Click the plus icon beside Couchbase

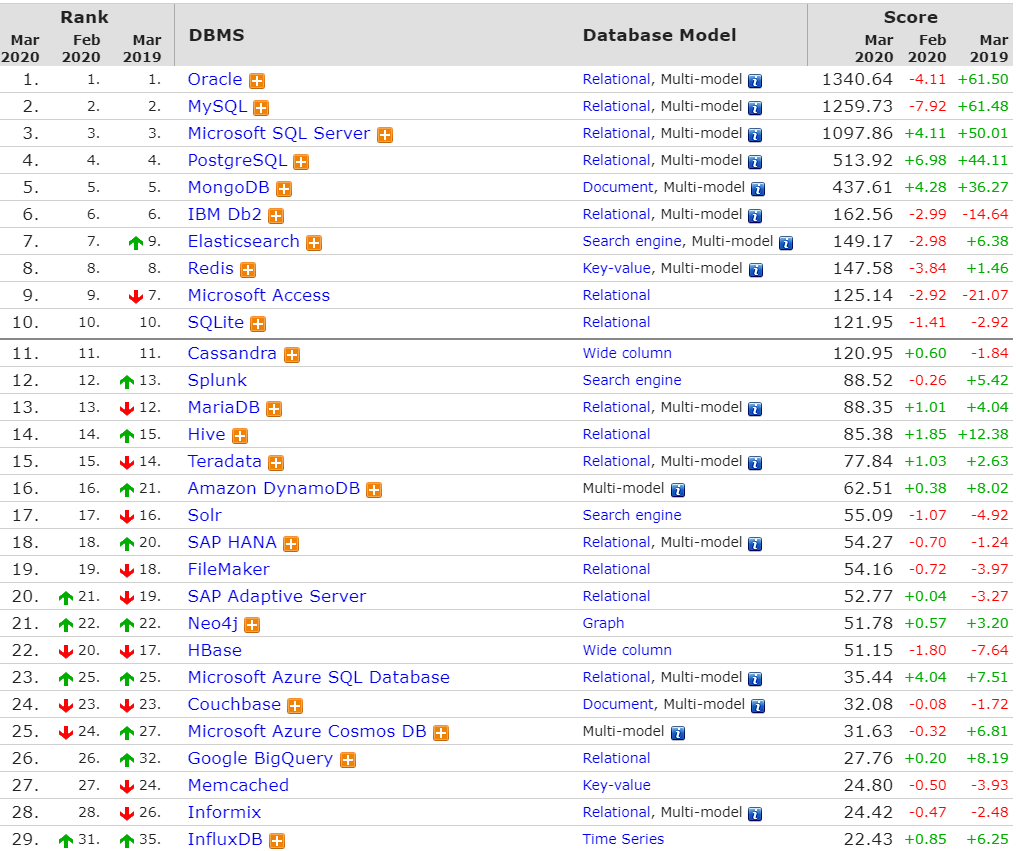(x=295, y=706)
